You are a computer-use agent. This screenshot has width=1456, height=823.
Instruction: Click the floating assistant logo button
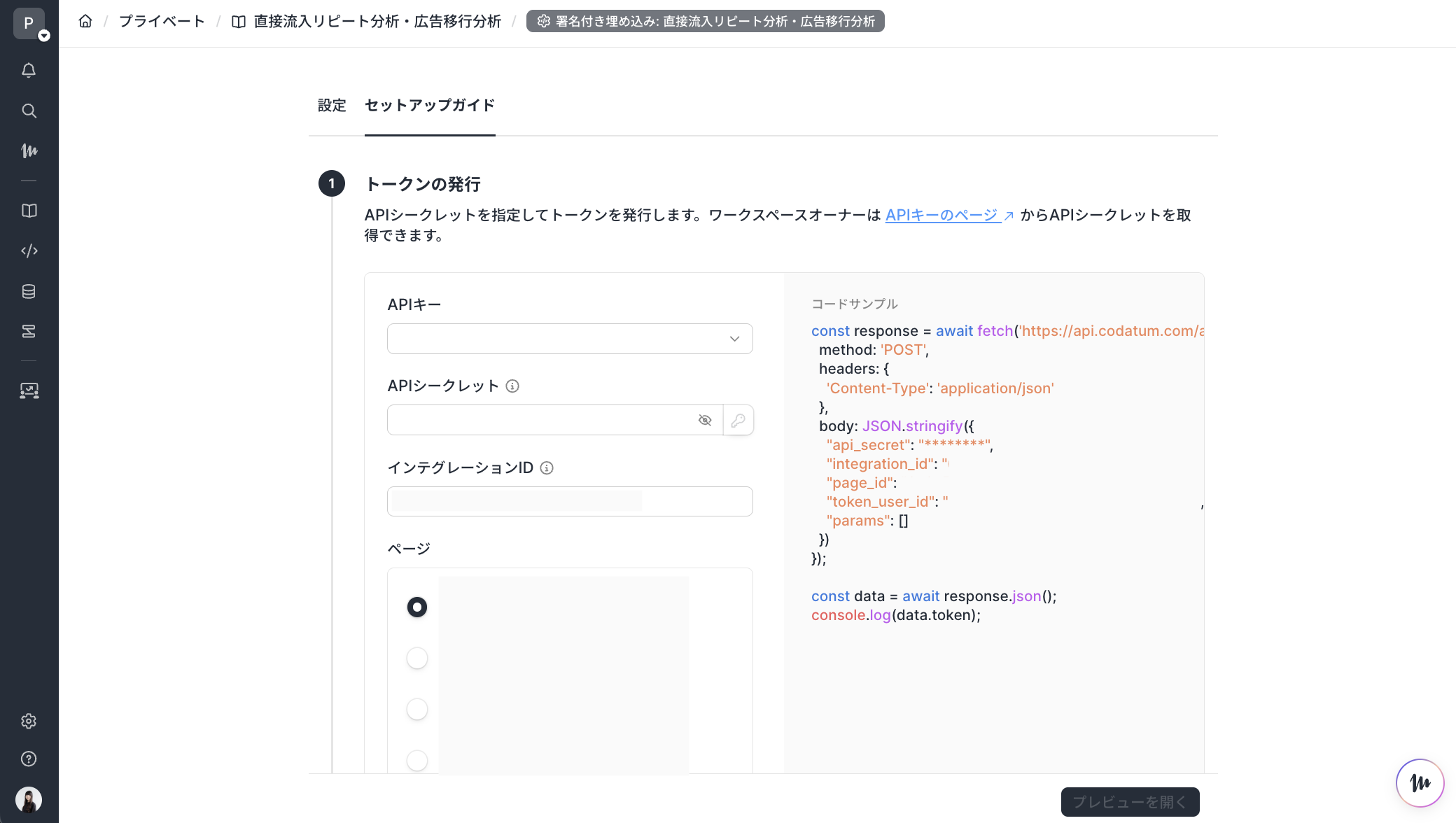[1420, 782]
